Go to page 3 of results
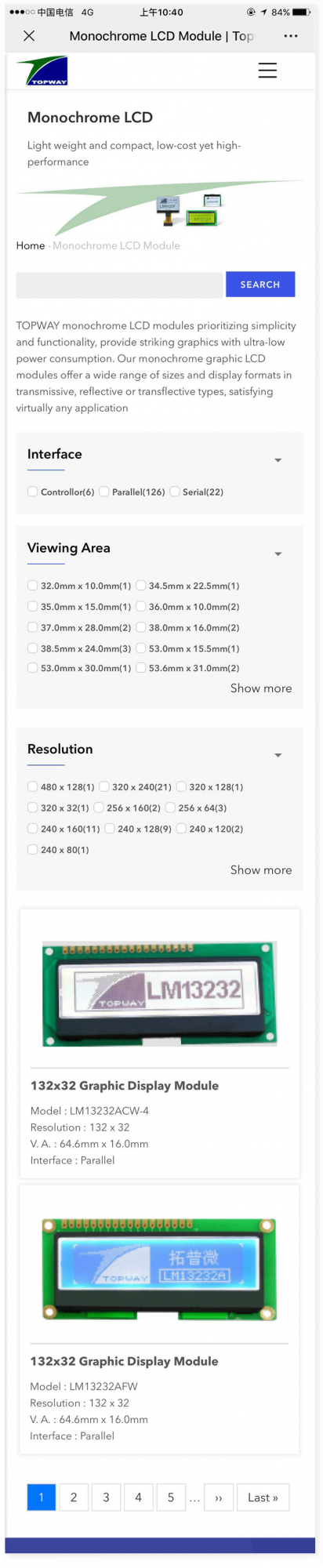323x1568 pixels. 106,1497
